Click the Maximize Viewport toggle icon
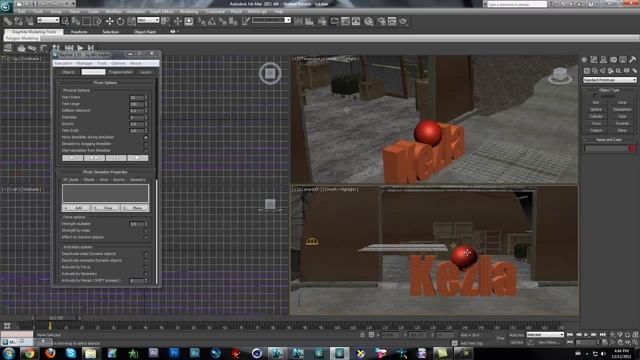 click(635, 342)
